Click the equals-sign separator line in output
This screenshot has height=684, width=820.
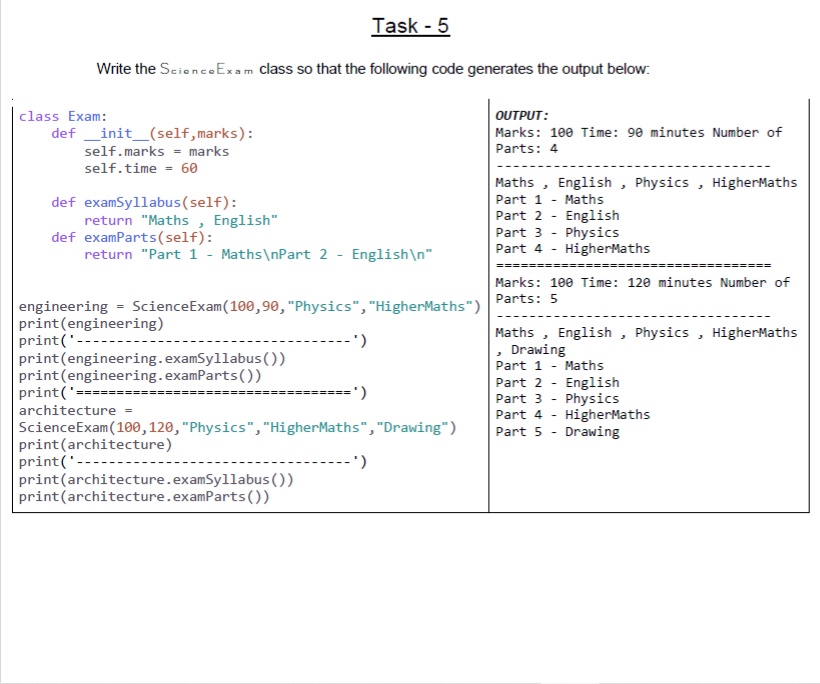click(x=633, y=265)
